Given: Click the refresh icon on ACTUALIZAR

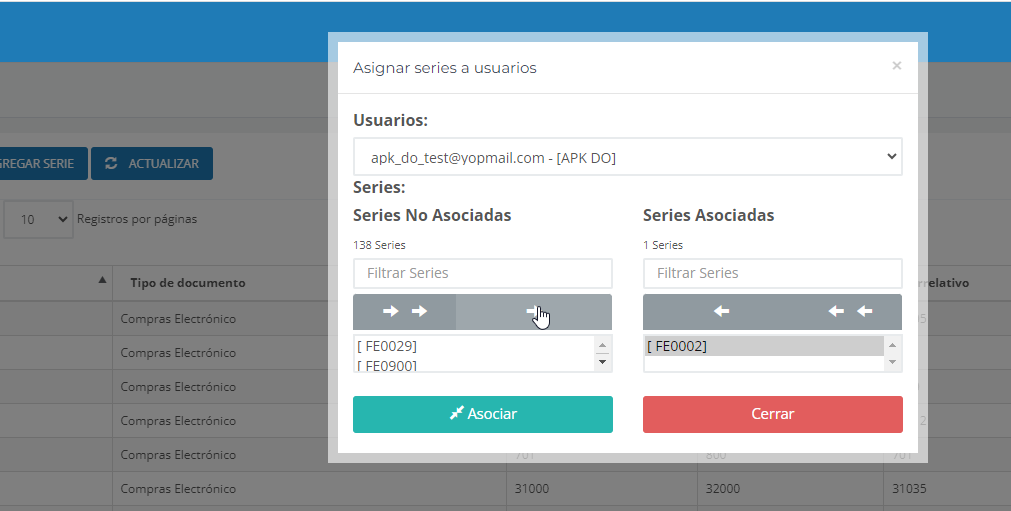Looking at the screenshot, I should point(111,164).
